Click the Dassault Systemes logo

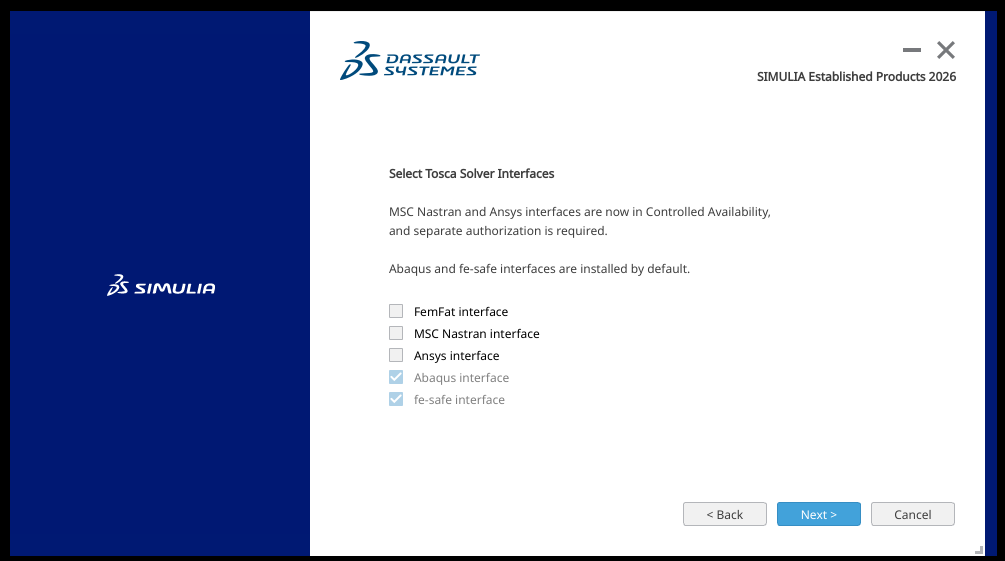point(410,61)
